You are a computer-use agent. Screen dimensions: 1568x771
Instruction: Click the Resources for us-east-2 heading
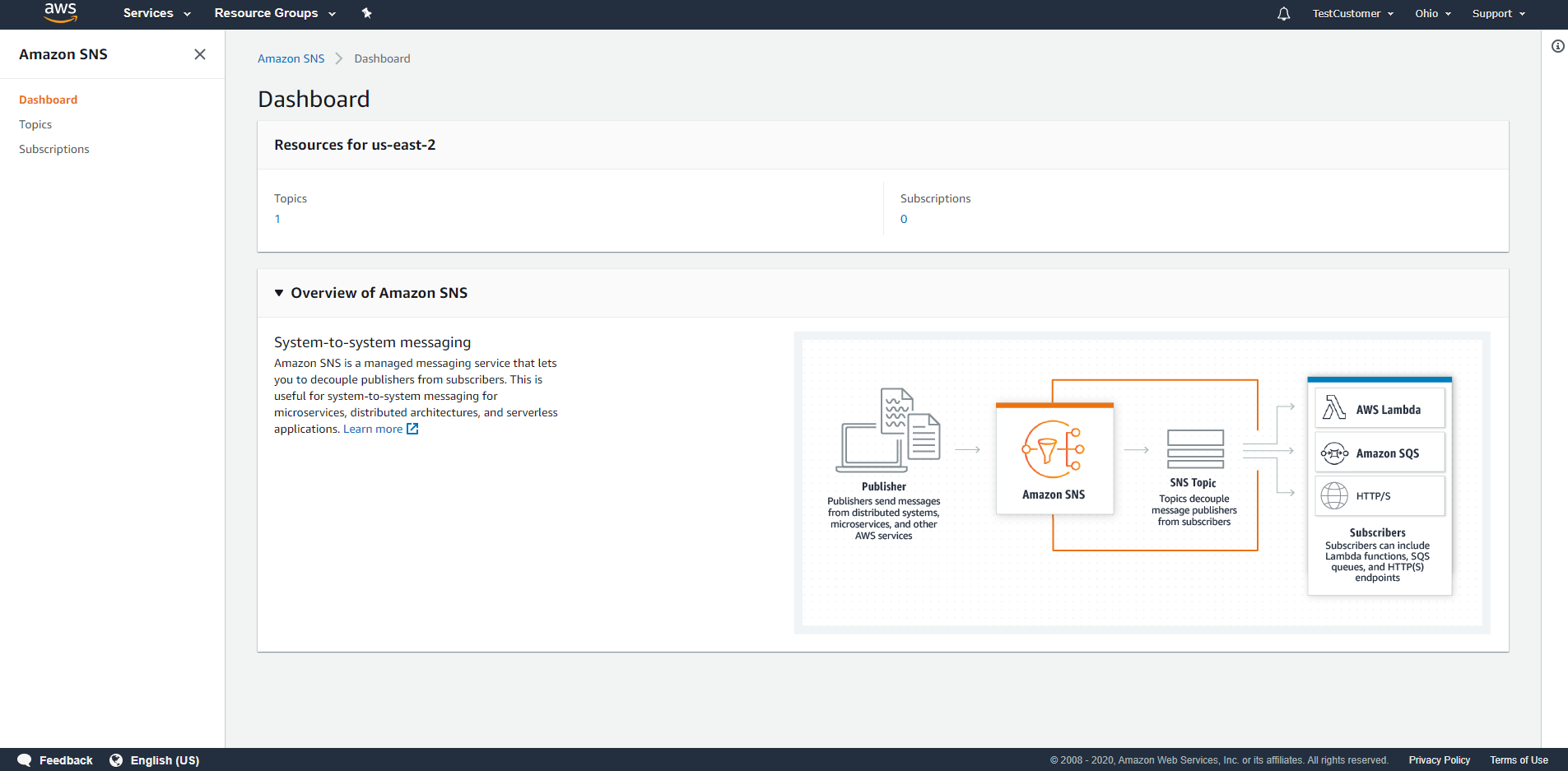coord(355,145)
